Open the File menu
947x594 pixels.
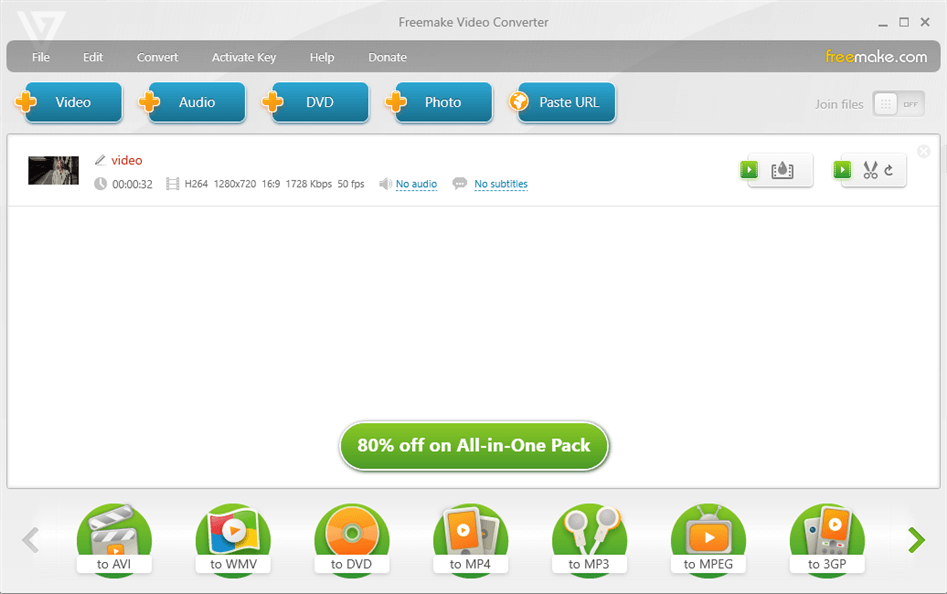[x=40, y=57]
